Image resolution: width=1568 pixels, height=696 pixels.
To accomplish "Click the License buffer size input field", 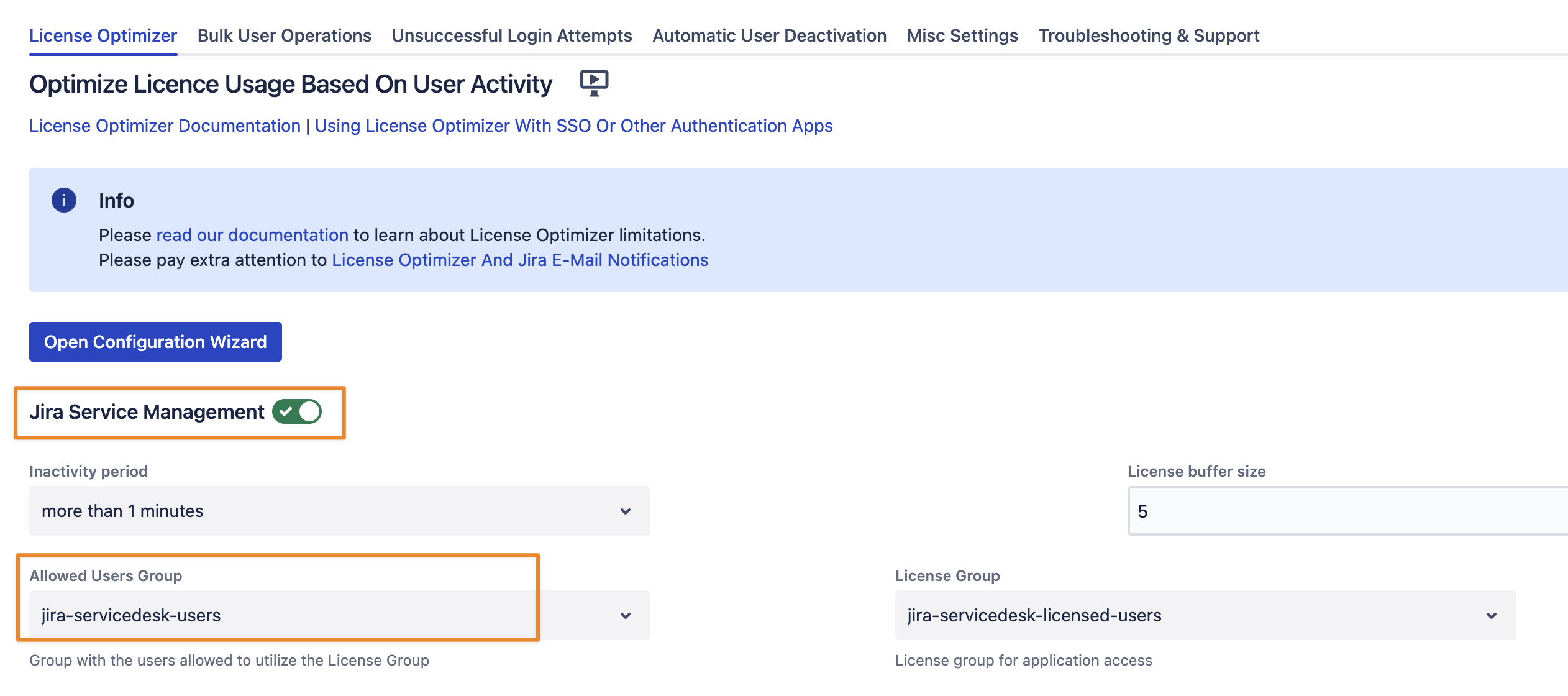I will coord(1347,511).
